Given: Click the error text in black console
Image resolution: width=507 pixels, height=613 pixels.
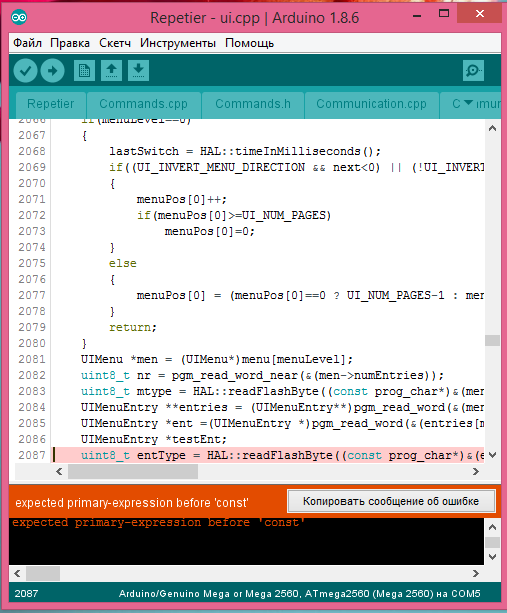Looking at the screenshot, I should coord(158,522).
